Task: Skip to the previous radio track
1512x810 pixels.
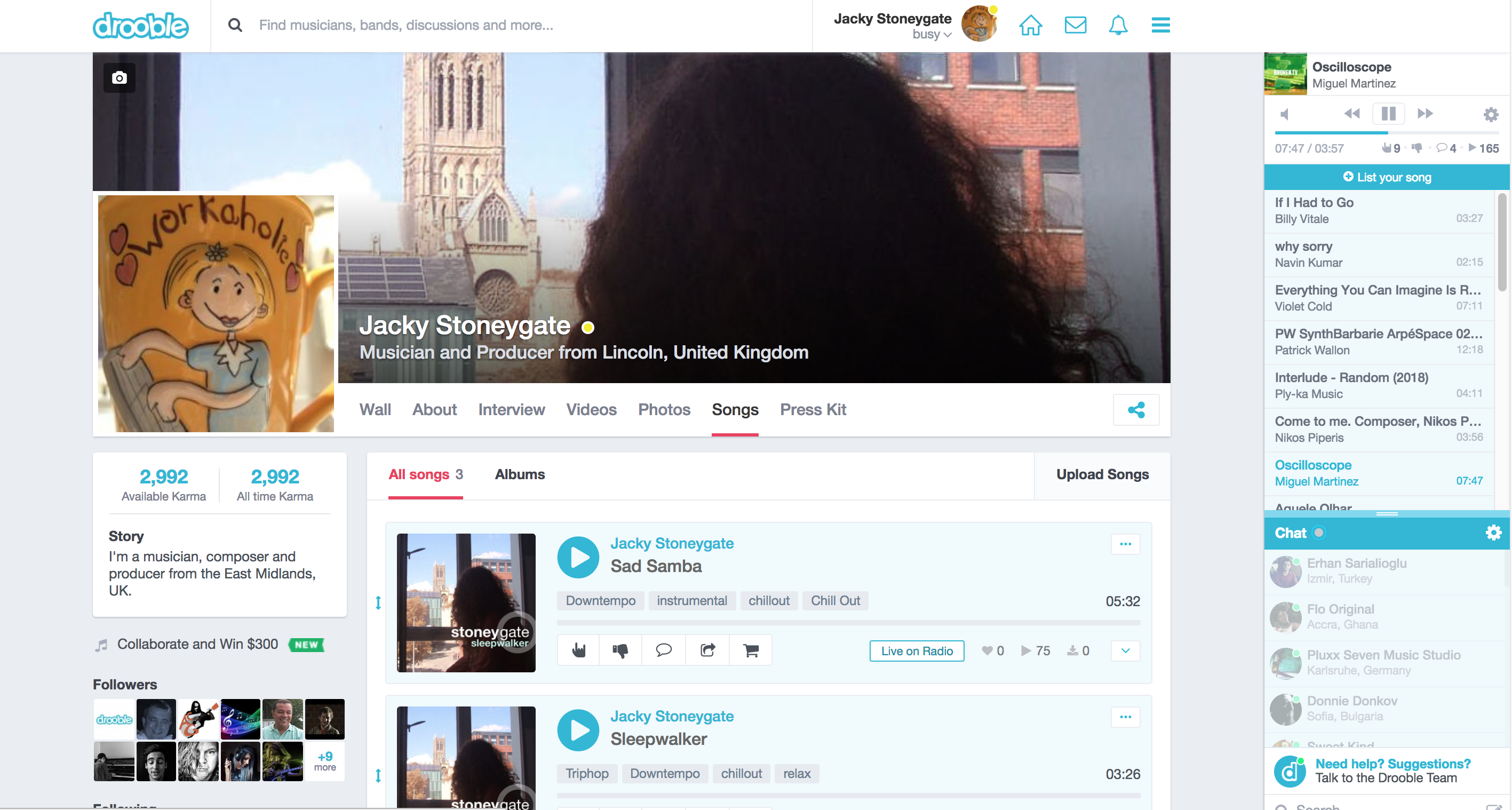Action: pos(1352,114)
